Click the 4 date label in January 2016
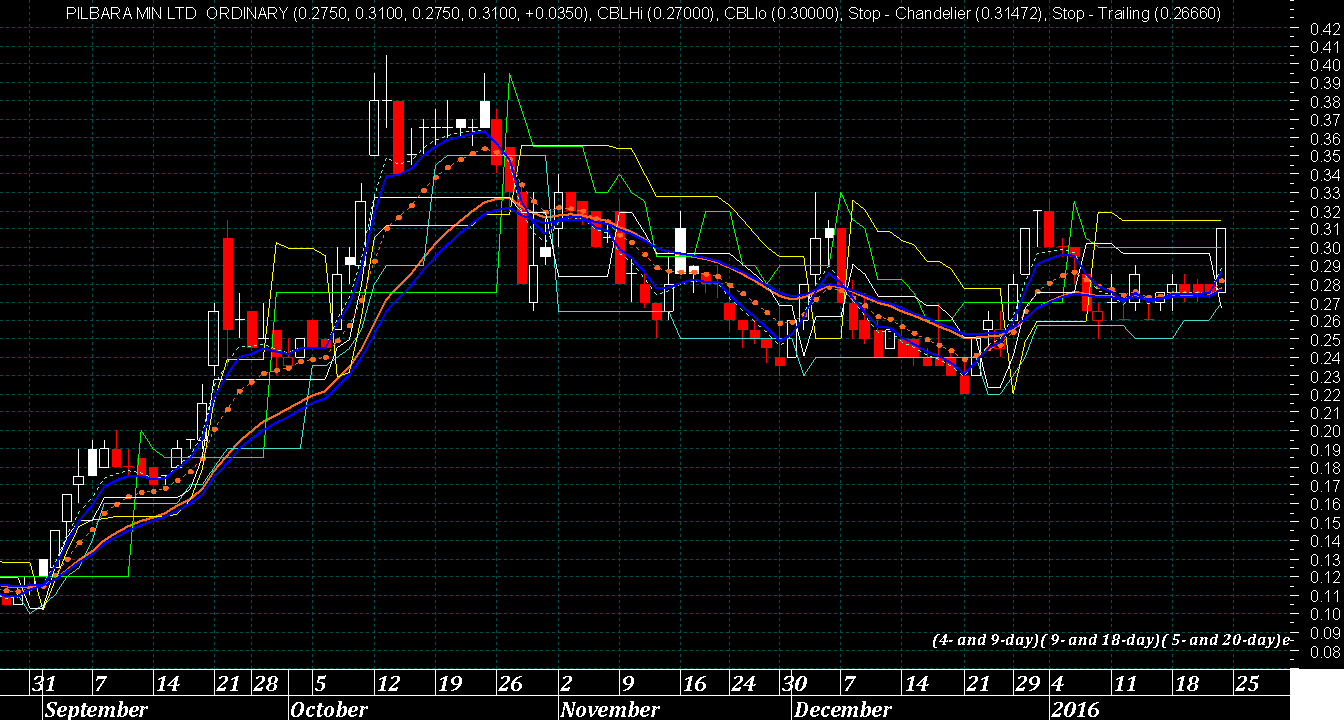Image resolution: width=1344 pixels, height=720 pixels. [1057, 684]
